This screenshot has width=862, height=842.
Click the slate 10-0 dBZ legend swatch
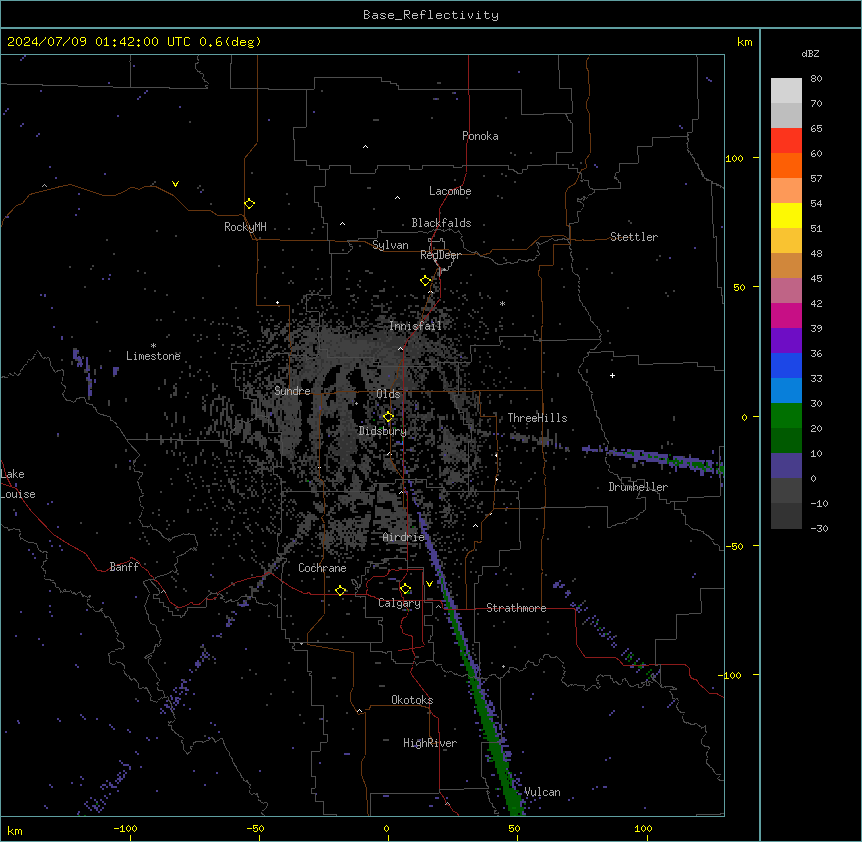click(786, 466)
